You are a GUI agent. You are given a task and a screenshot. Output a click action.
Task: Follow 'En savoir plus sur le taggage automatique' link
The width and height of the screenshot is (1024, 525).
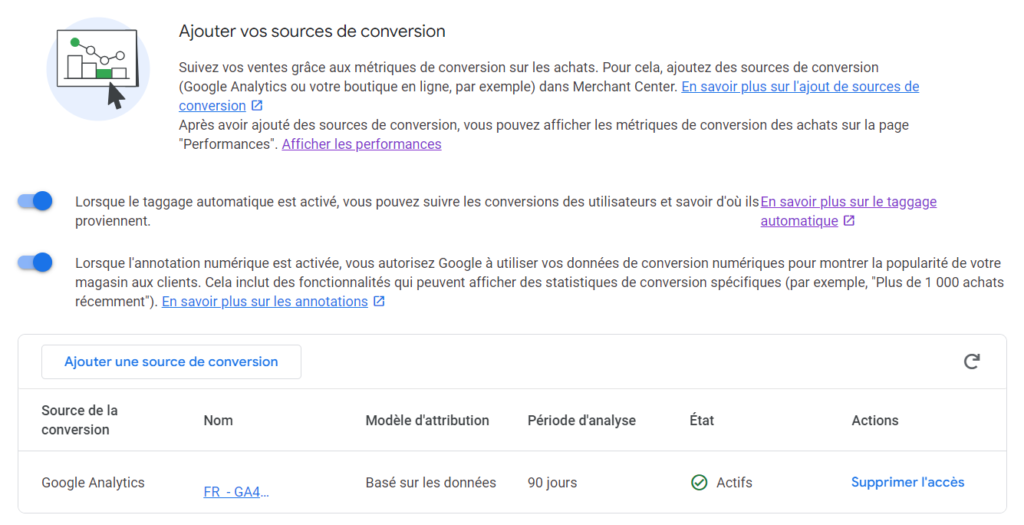848,202
